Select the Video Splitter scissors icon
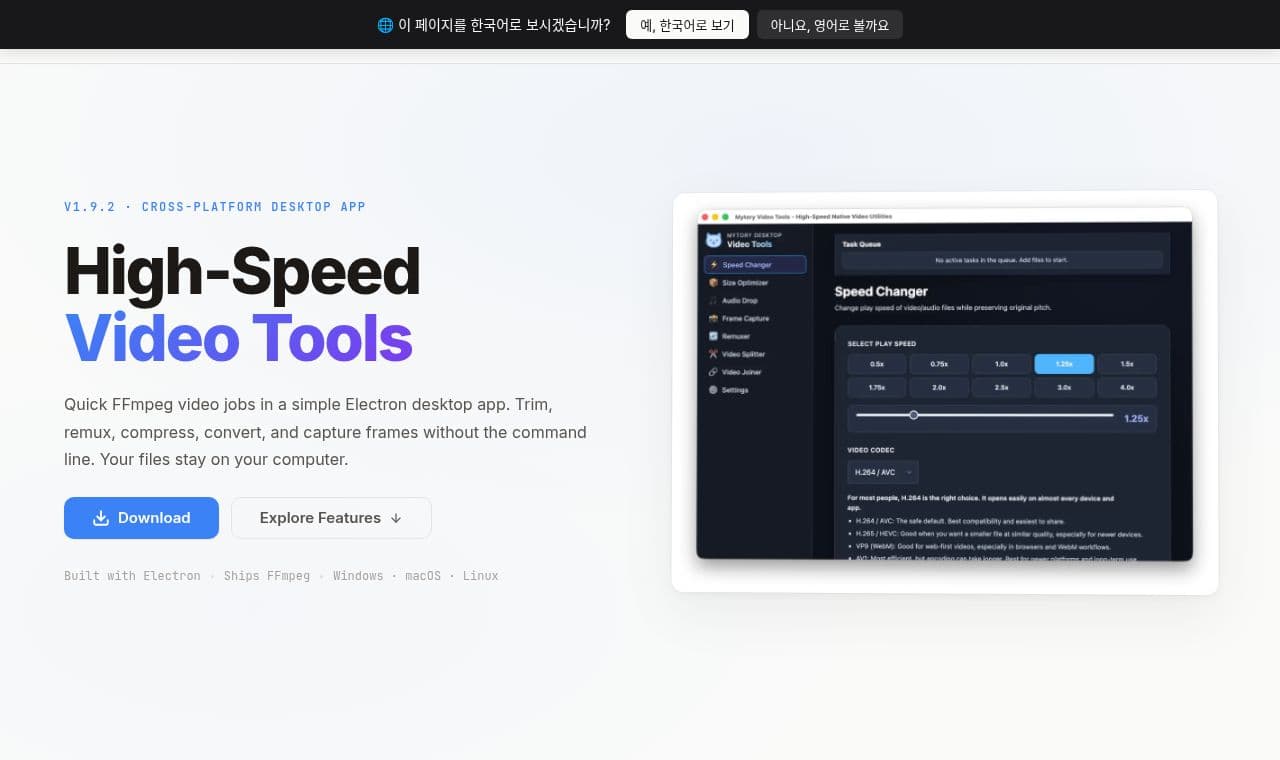The width and height of the screenshot is (1280, 760). pyautogui.click(x=713, y=354)
